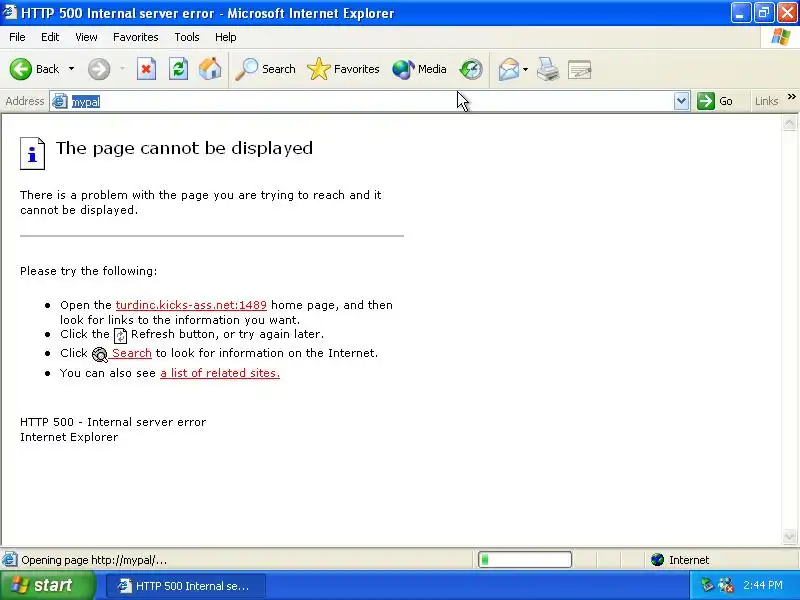Follow the turdinc.kicks-ass.net:1489 link

[191, 305]
